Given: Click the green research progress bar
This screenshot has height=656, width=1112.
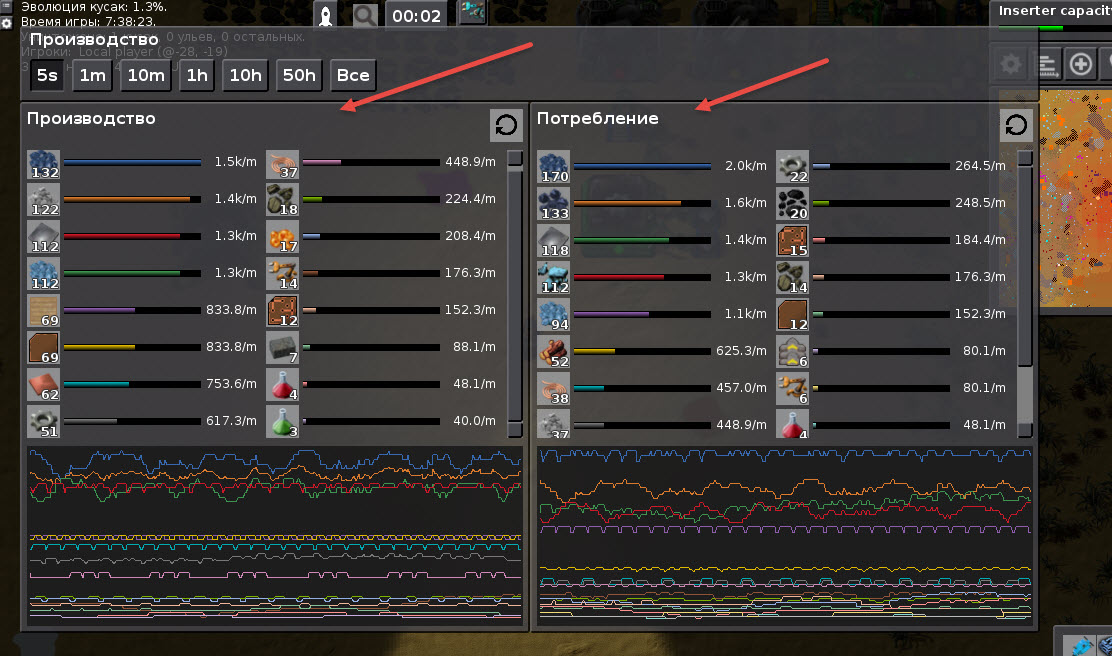Looking at the screenshot, I should tap(1031, 28).
